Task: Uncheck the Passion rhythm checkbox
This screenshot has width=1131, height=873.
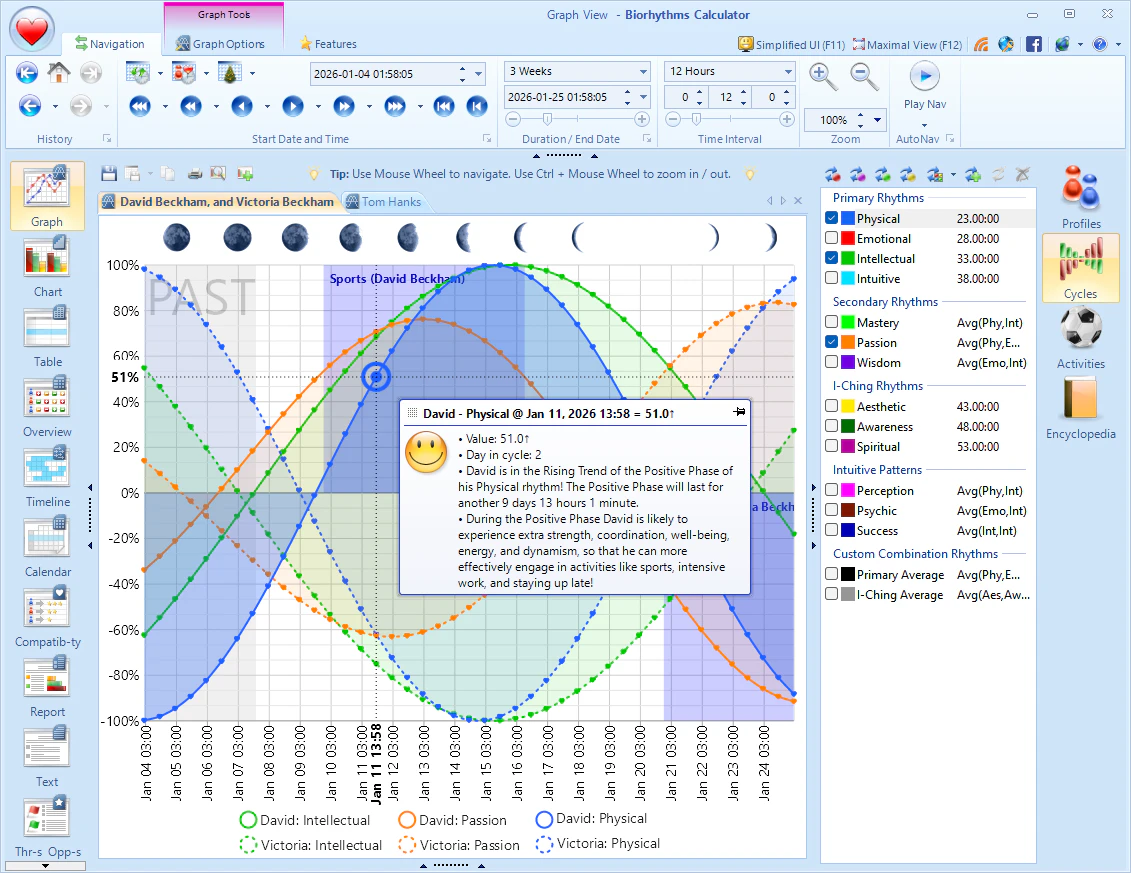Action: click(832, 343)
